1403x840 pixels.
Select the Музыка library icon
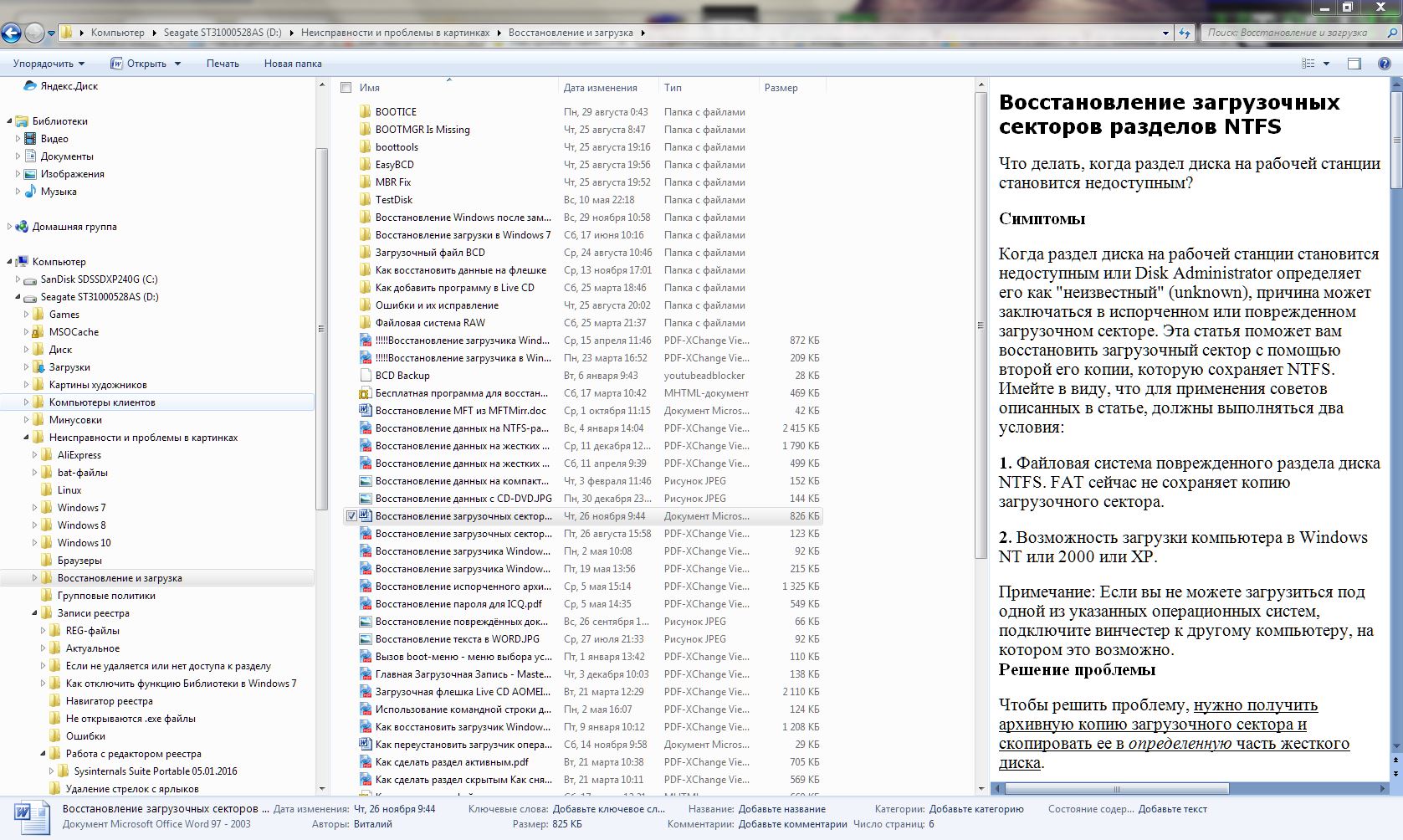(30, 192)
